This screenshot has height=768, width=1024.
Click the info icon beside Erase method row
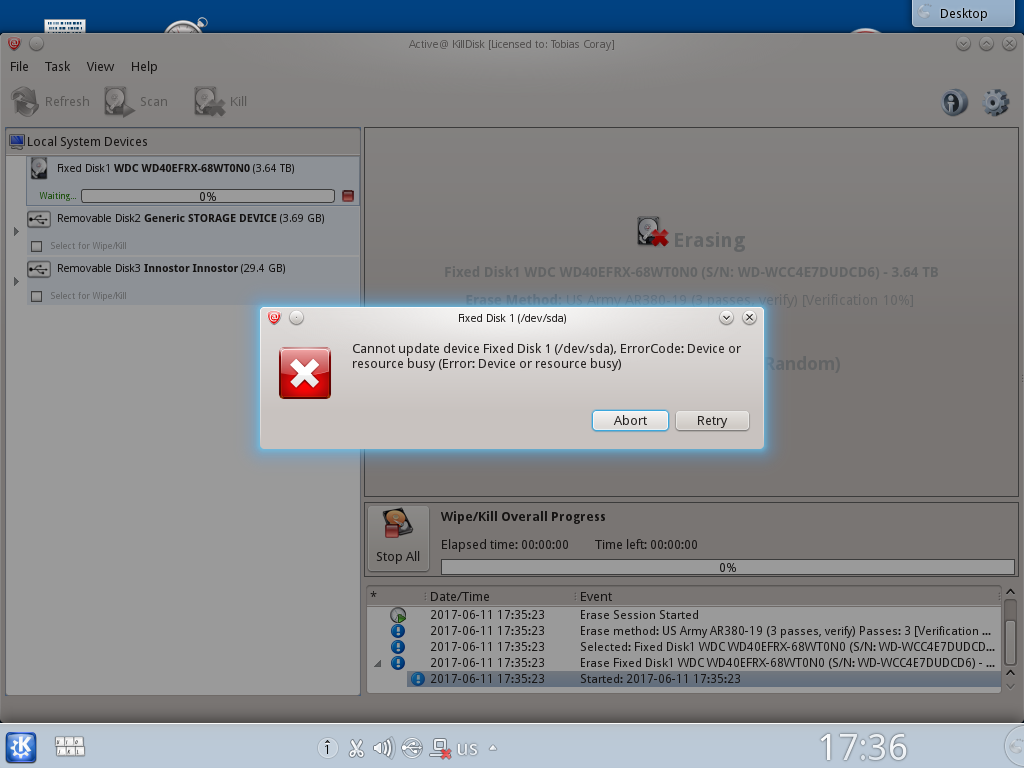398,631
